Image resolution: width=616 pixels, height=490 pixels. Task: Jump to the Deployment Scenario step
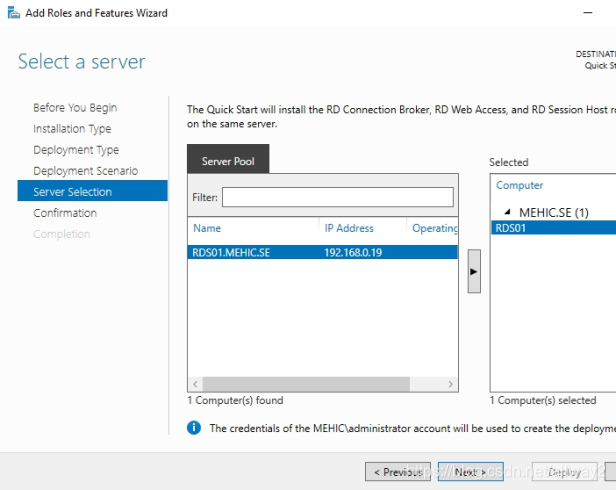pyautogui.click(x=85, y=171)
